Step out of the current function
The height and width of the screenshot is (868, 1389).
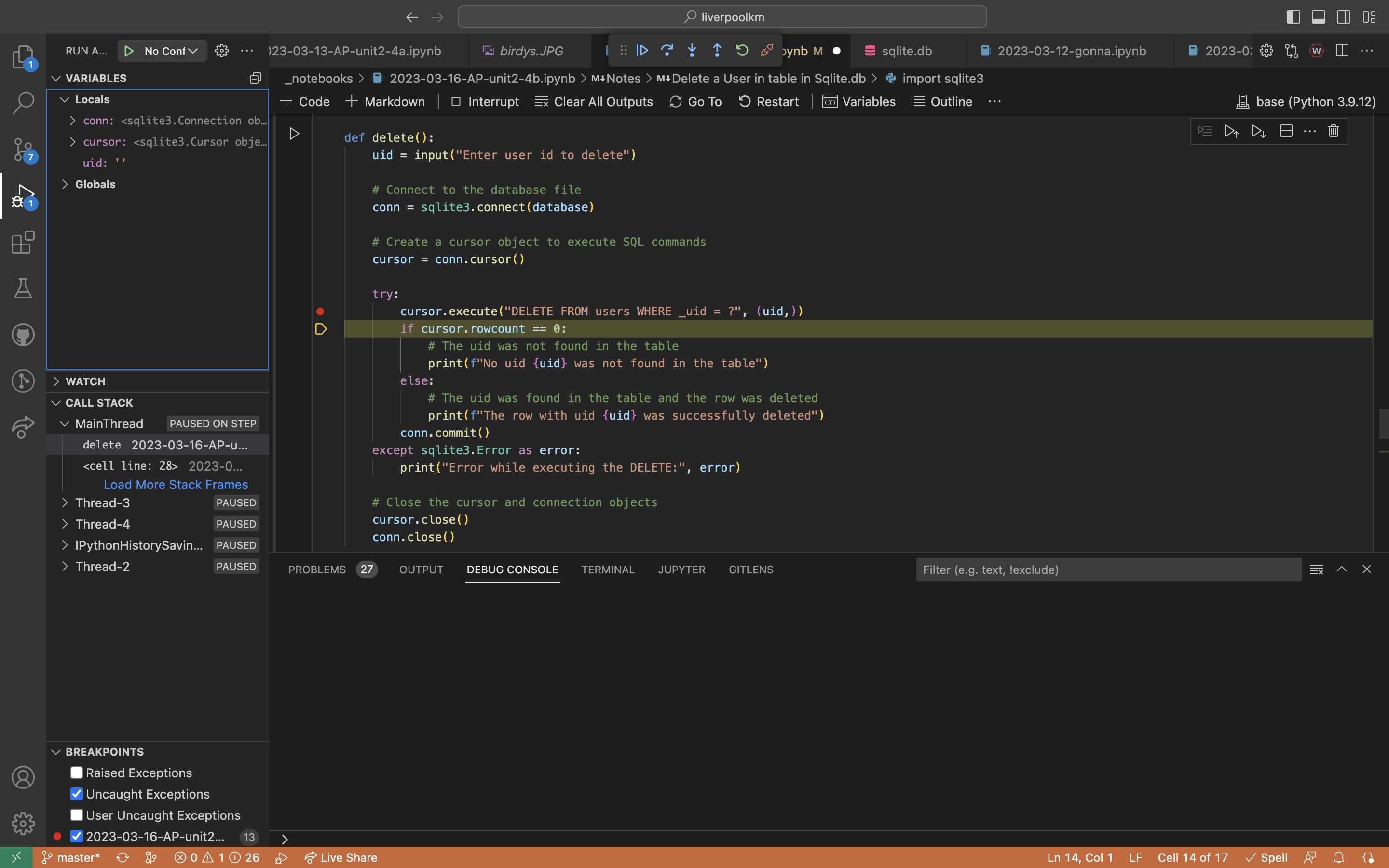716,51
